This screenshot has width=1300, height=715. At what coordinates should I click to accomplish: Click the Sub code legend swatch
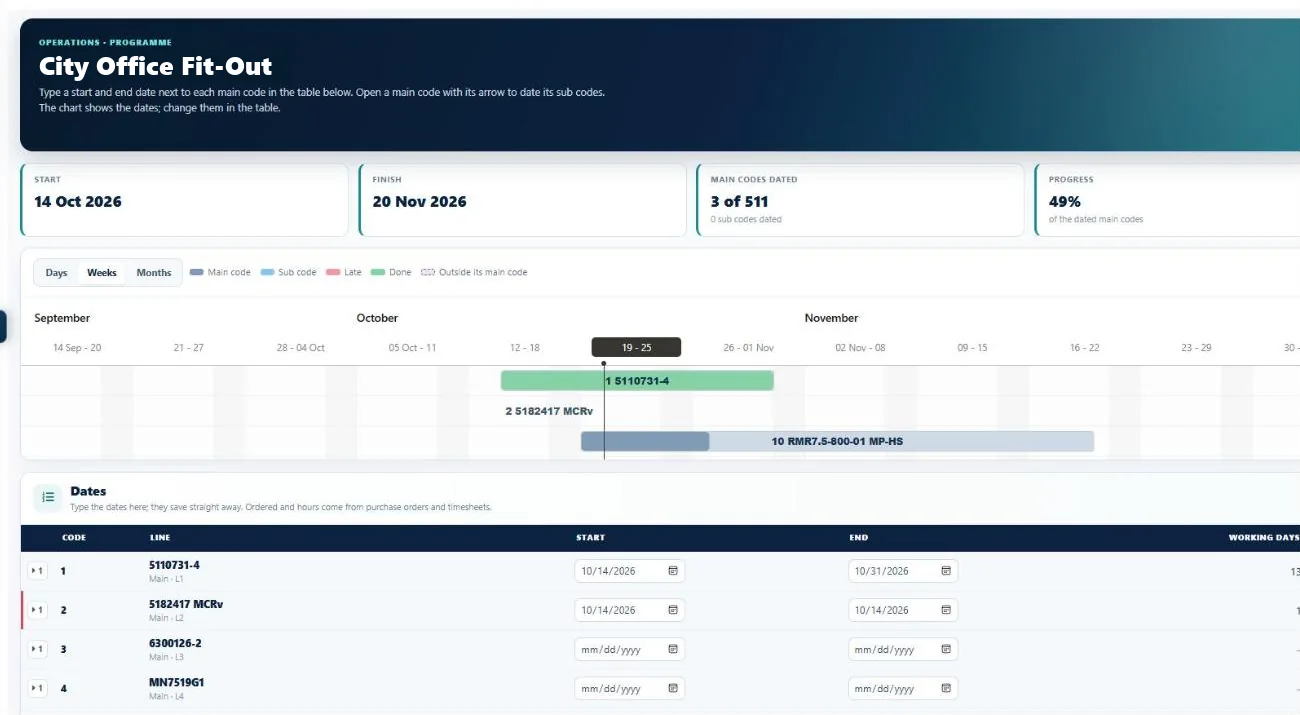(x=267, y=272)
